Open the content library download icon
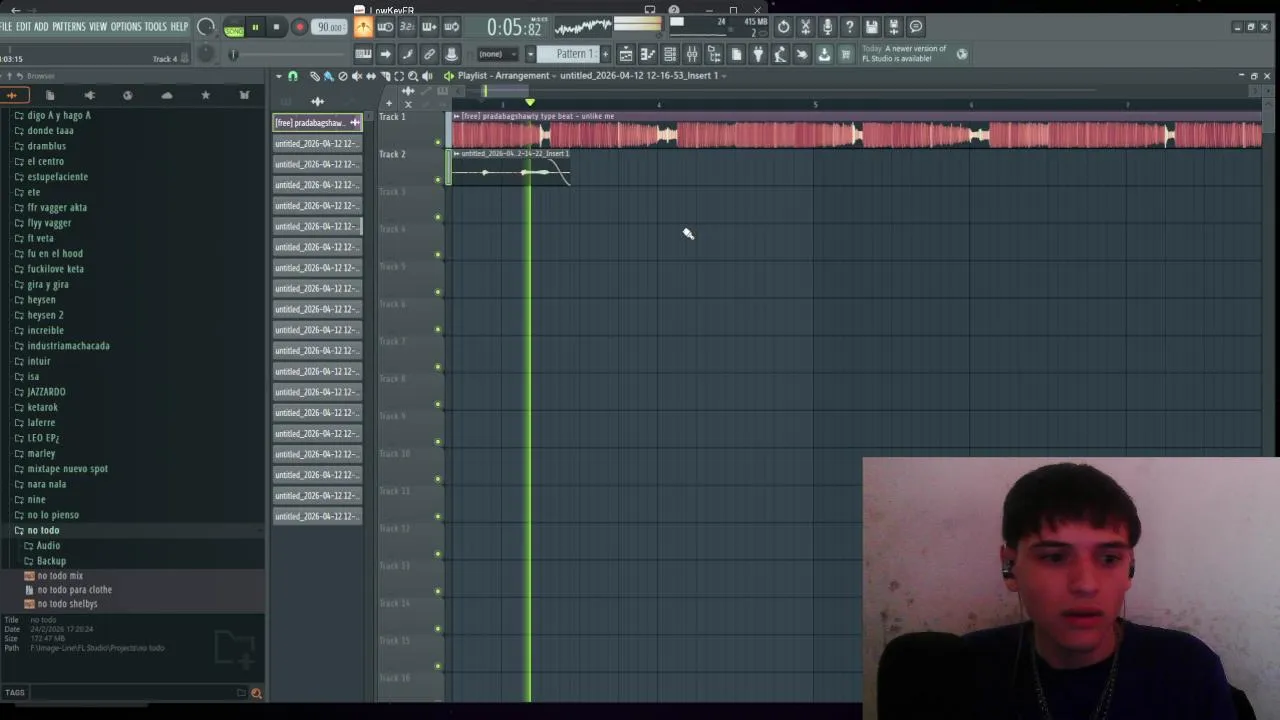The image size is (1280, 720). point(824,54)
